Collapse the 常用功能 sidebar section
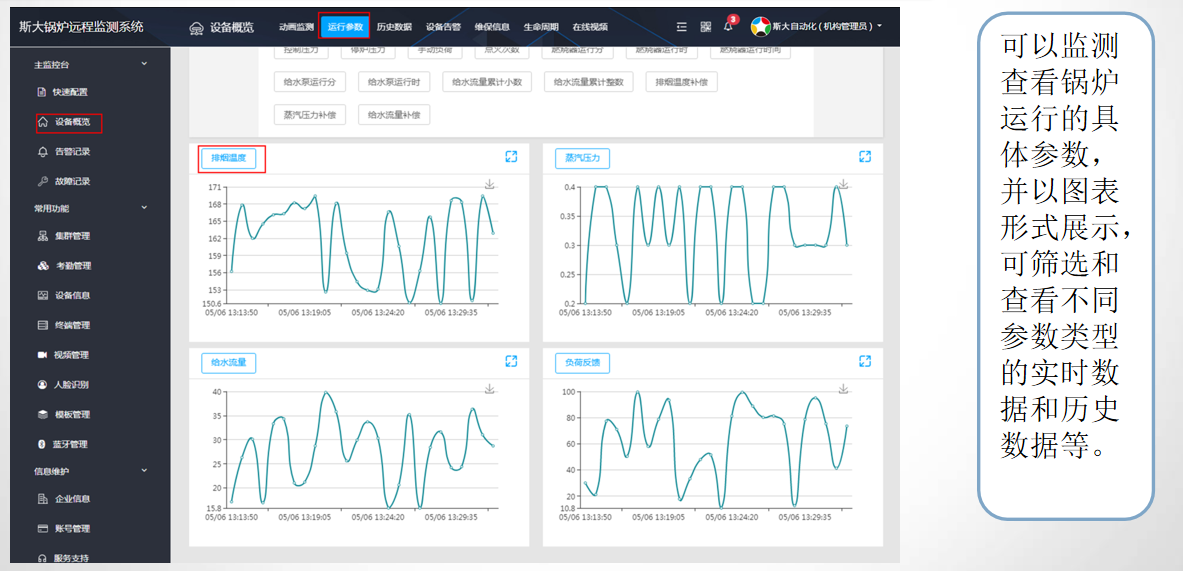This screenshot has height=571, width=1183. click(x=144, y=208)
